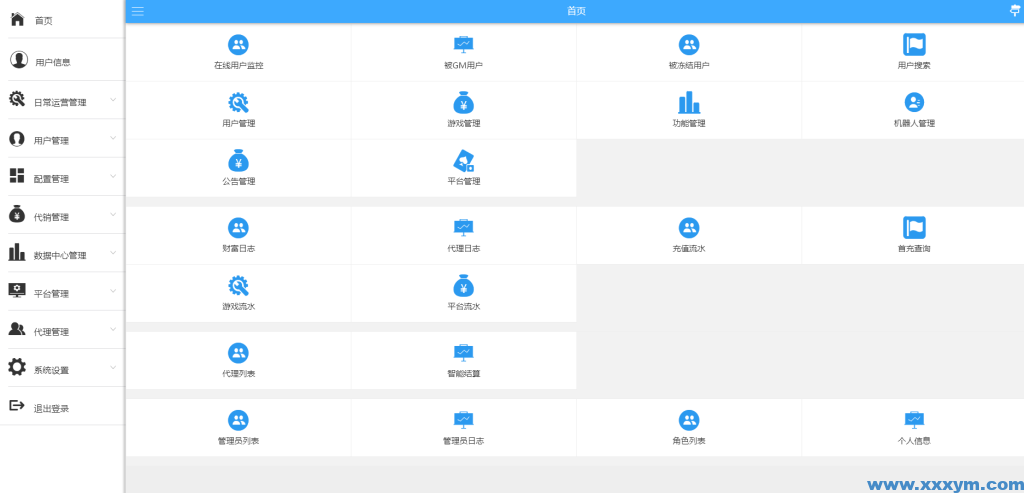Click the 智能结算 icon
This screenshot has width=1024, height=493.
[x=463, y=353]
